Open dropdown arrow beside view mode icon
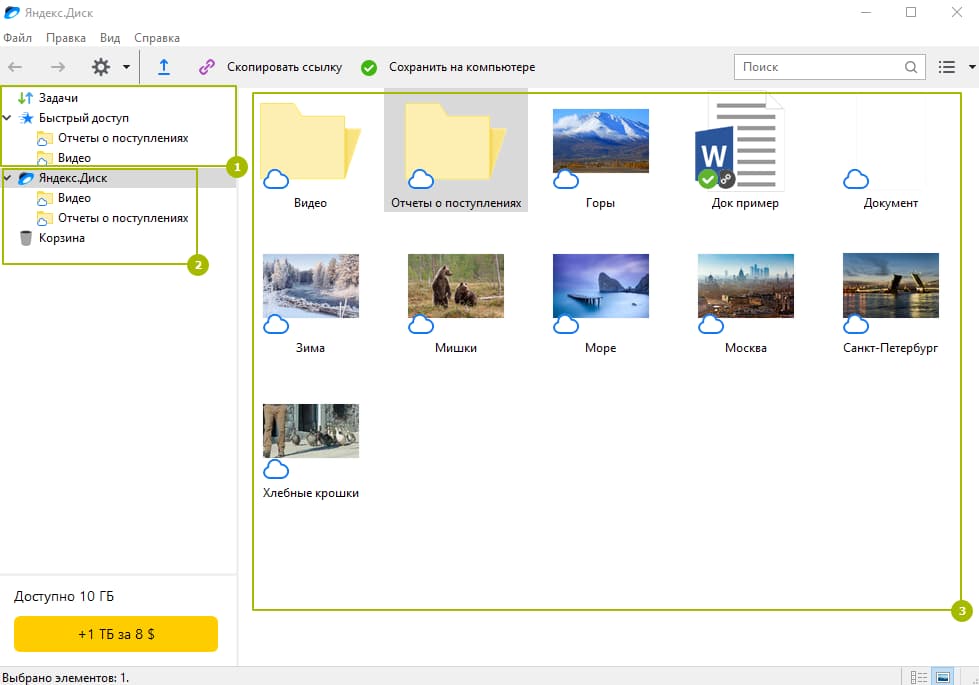 click(972, 67)
